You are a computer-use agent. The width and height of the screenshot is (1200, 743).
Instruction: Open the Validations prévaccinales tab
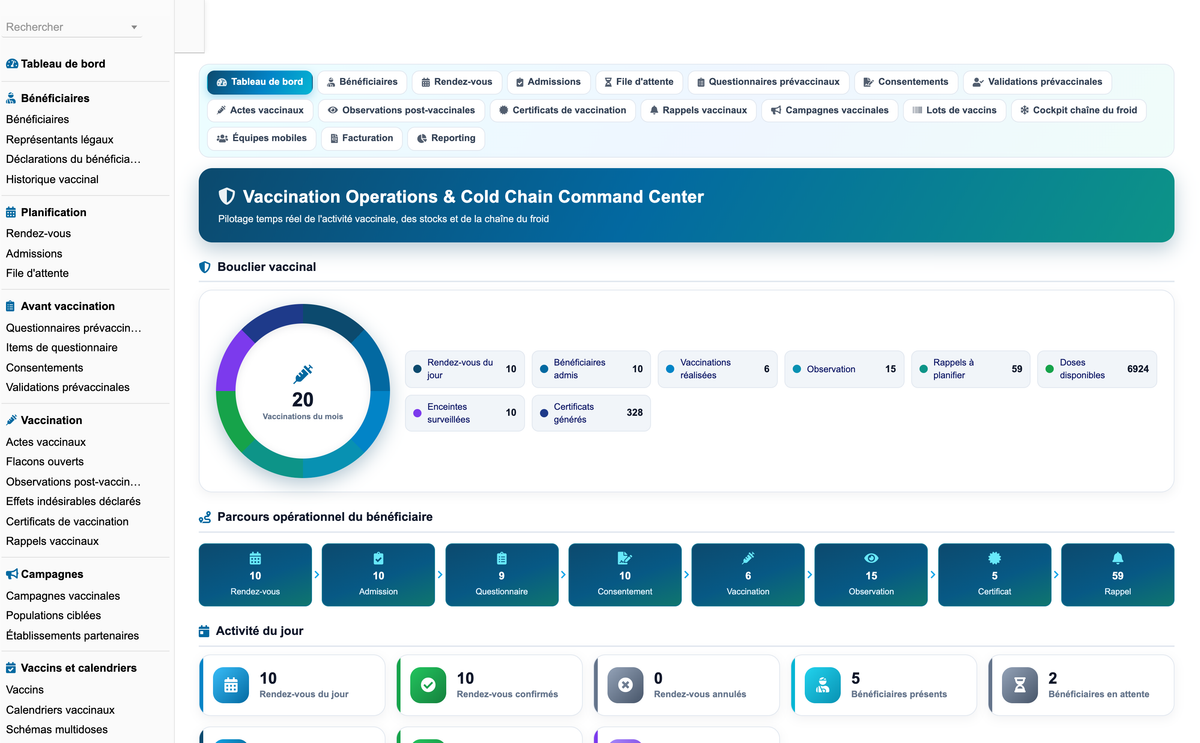pos(1037,82)
